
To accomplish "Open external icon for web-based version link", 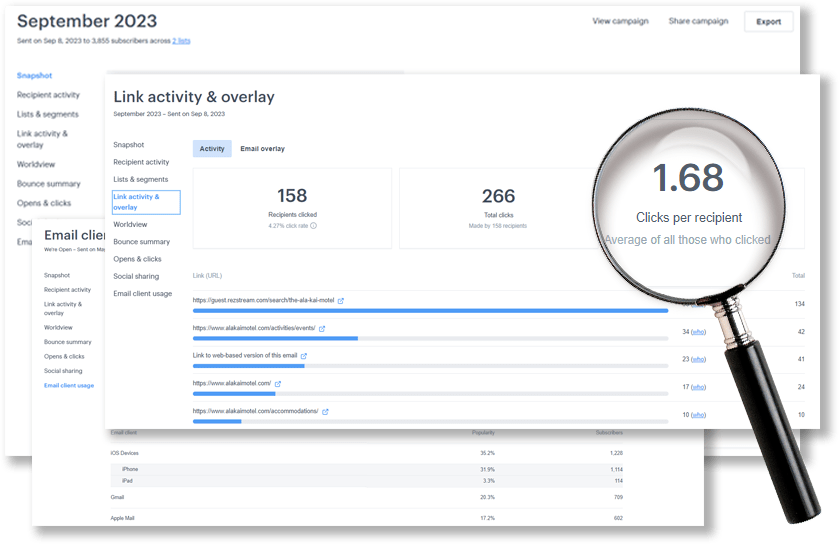I will tap(304, 355).
